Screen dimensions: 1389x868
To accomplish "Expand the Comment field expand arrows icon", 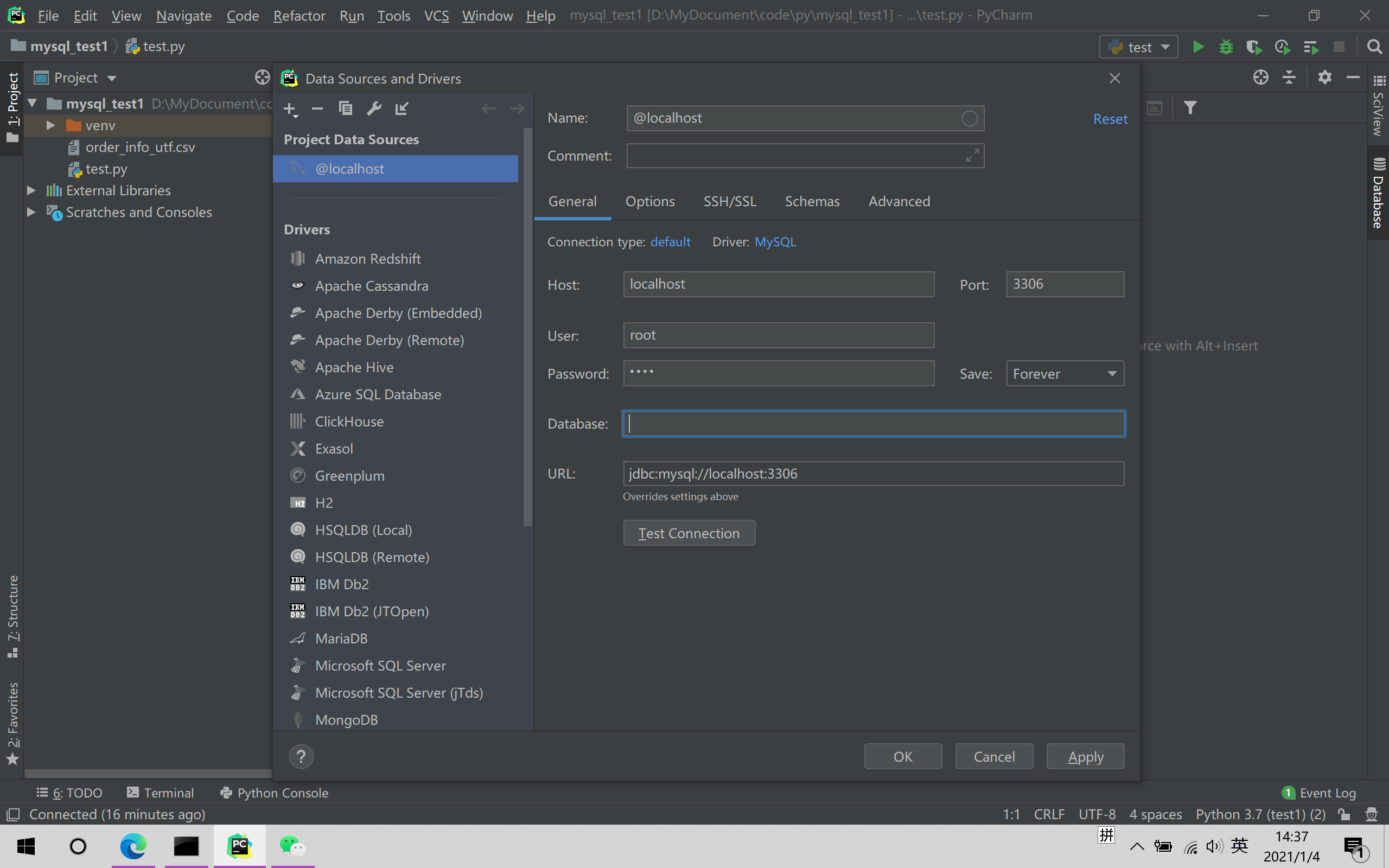I will coord(972,156).
